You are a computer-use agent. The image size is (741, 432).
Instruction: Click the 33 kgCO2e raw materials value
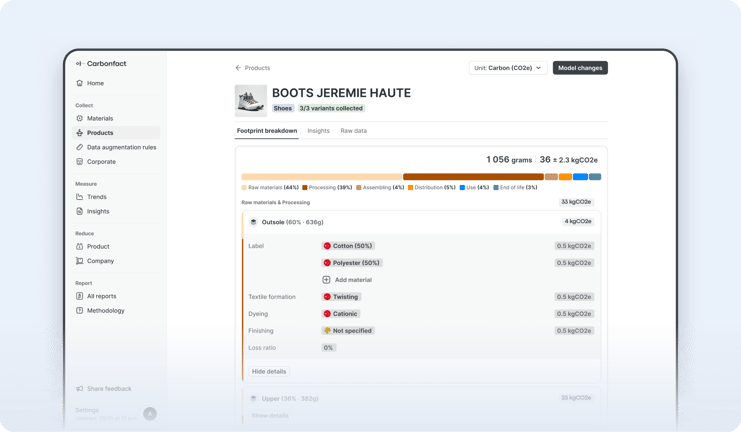click(576, 202)
